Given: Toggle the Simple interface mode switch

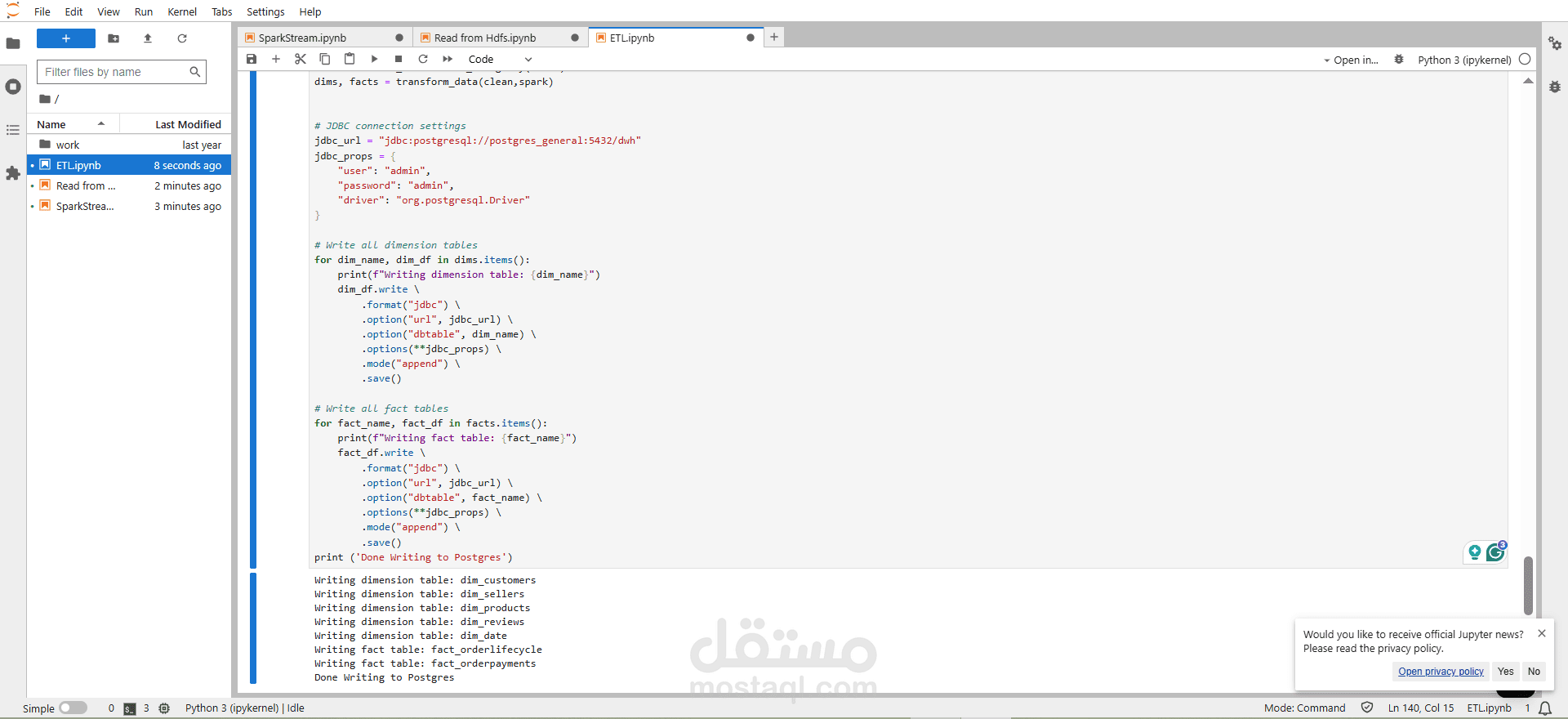Looking at the screenshot, I should [x=73, y=708].
